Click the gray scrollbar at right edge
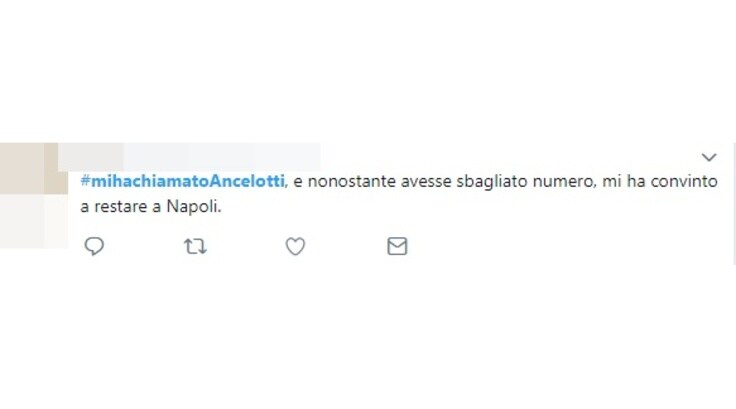The height and width of the screenshot is (409, 736). pos(734,204)
